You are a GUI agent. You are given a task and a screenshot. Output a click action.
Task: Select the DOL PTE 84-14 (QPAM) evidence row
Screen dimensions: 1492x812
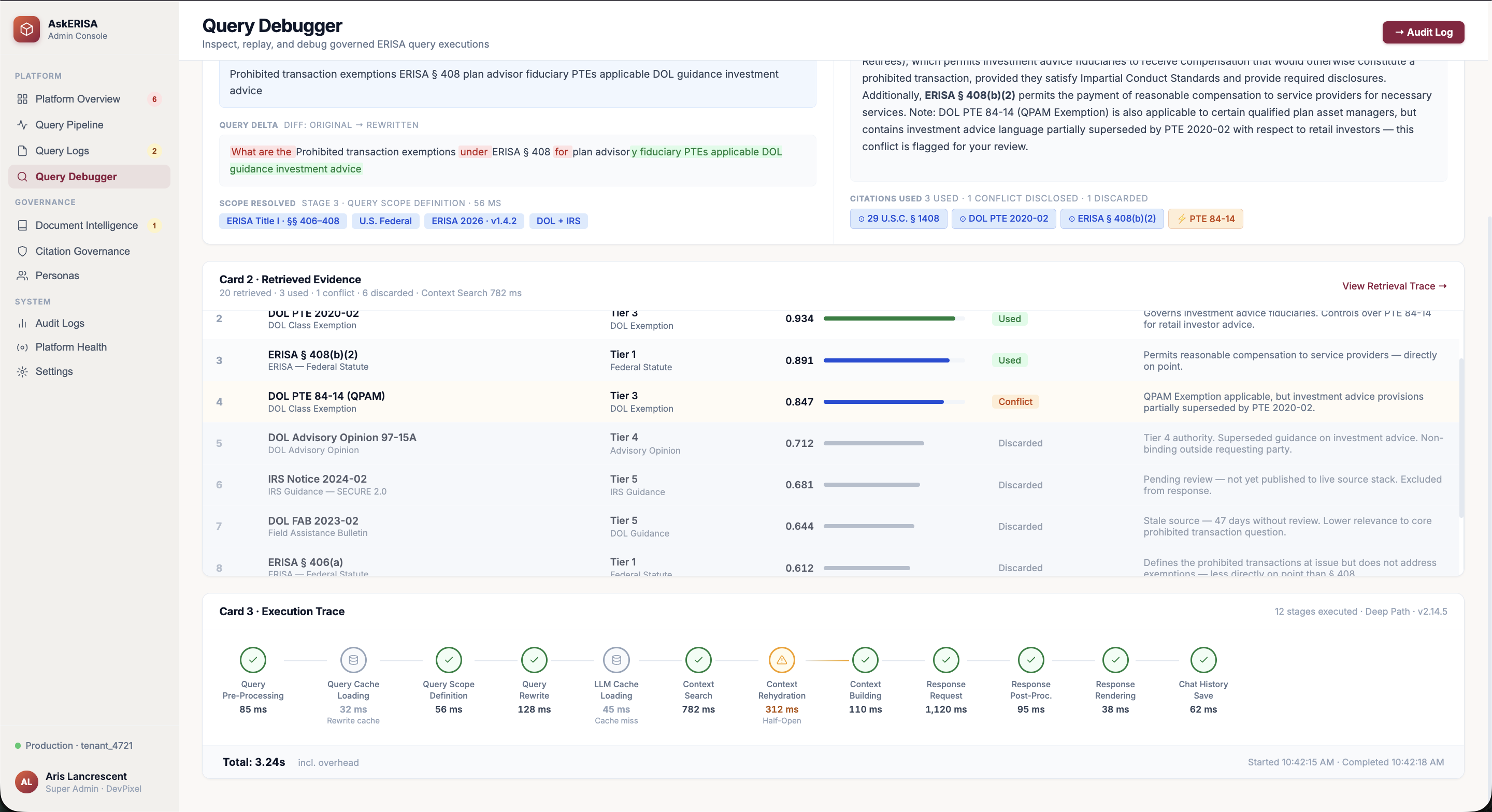(x=831, y=402)
